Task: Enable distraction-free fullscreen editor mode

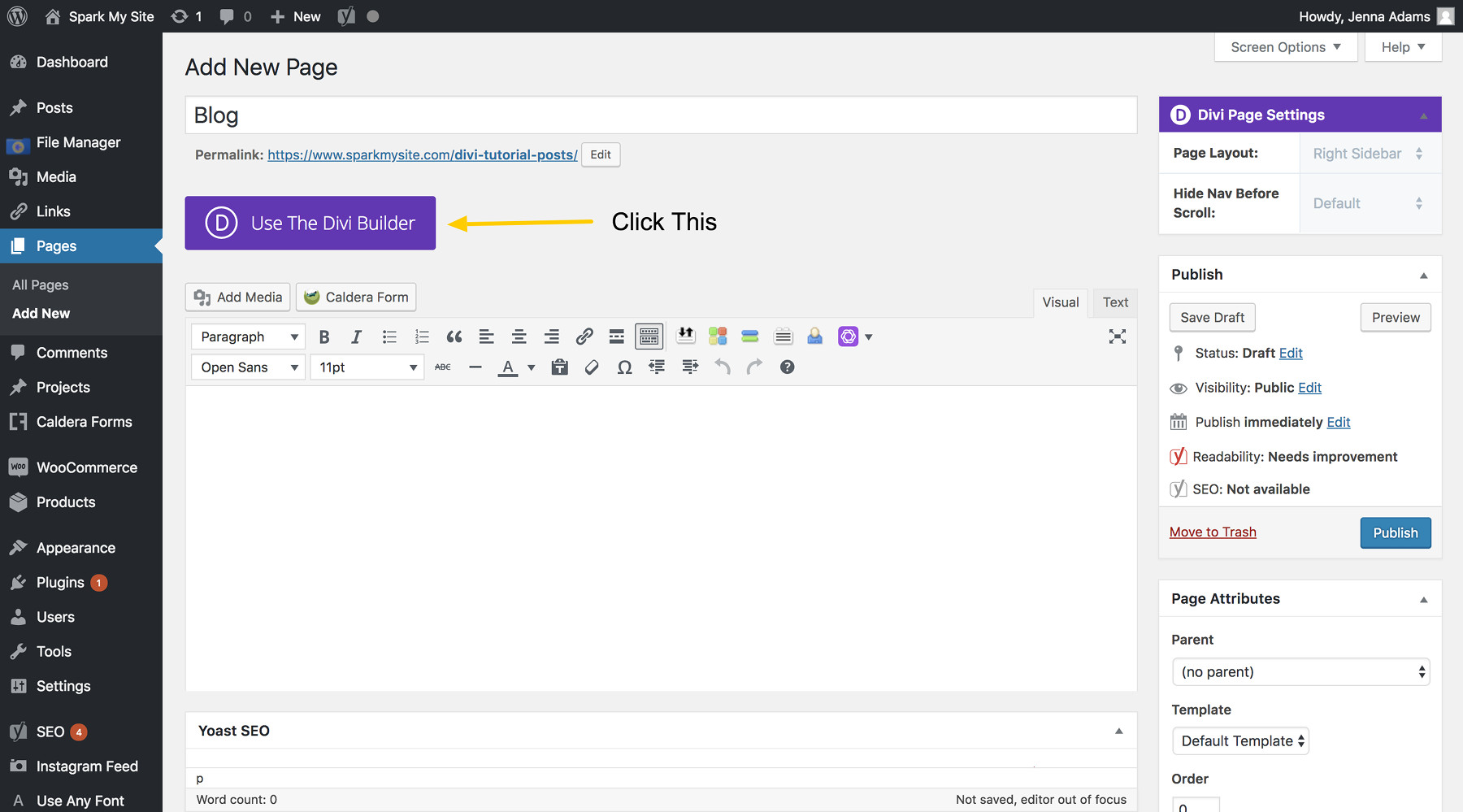Action: 1118,337
